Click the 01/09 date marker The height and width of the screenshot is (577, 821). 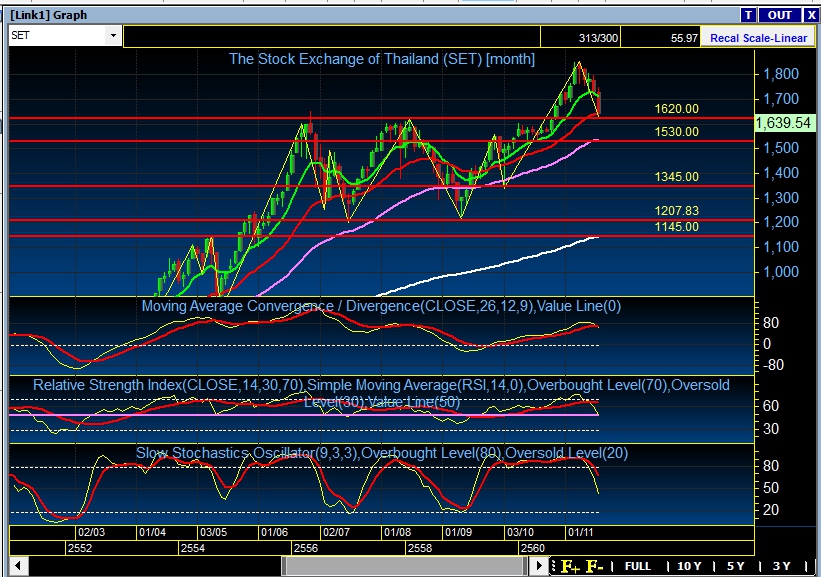pyautogui.click(x=458, y=532)
